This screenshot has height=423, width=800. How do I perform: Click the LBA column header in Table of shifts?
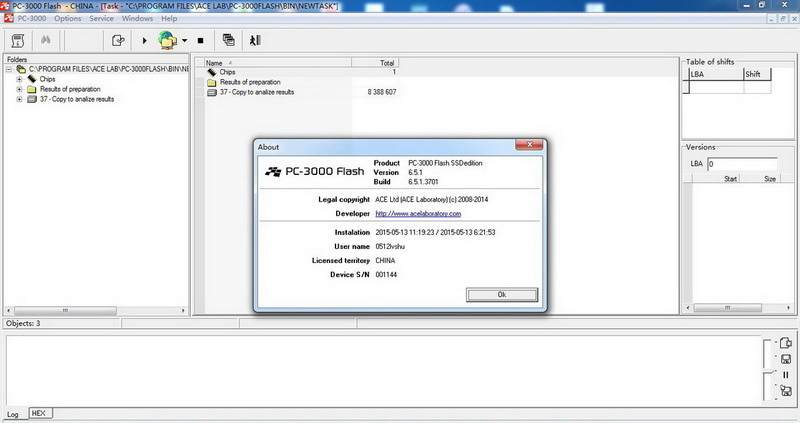coord(716,74)
